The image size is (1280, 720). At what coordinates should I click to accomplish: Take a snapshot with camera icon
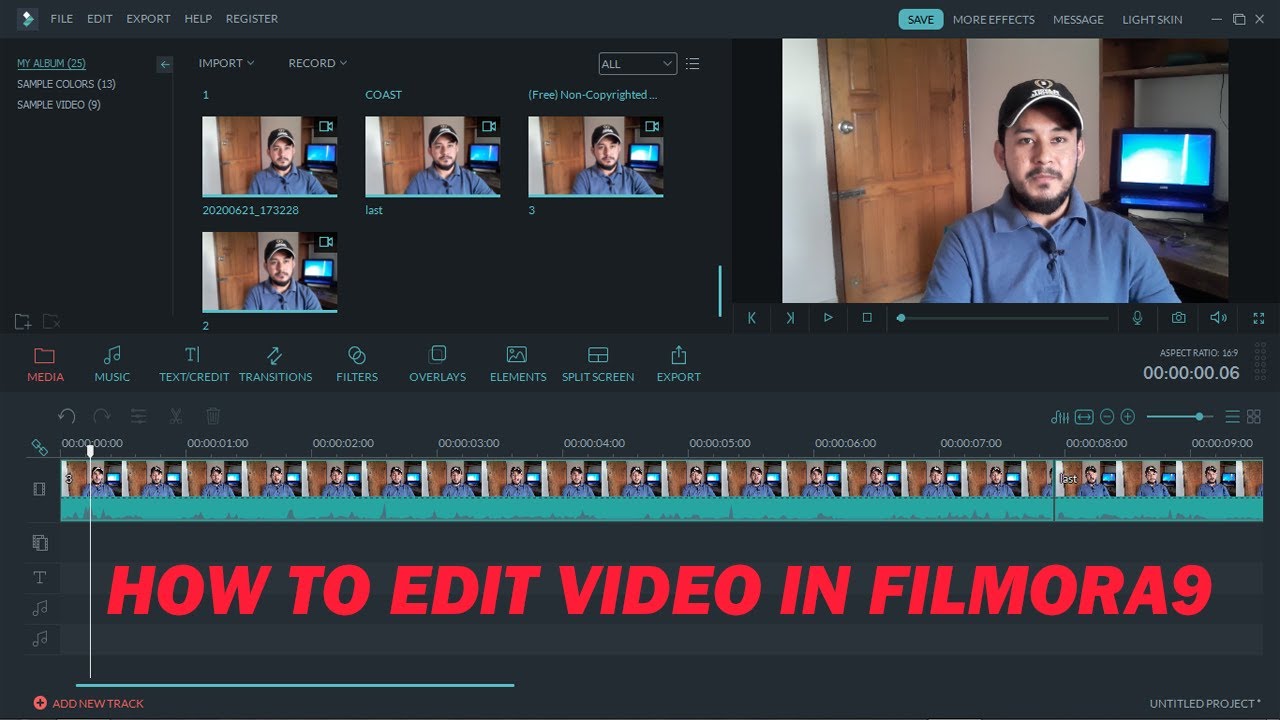tap(1179, 318)
